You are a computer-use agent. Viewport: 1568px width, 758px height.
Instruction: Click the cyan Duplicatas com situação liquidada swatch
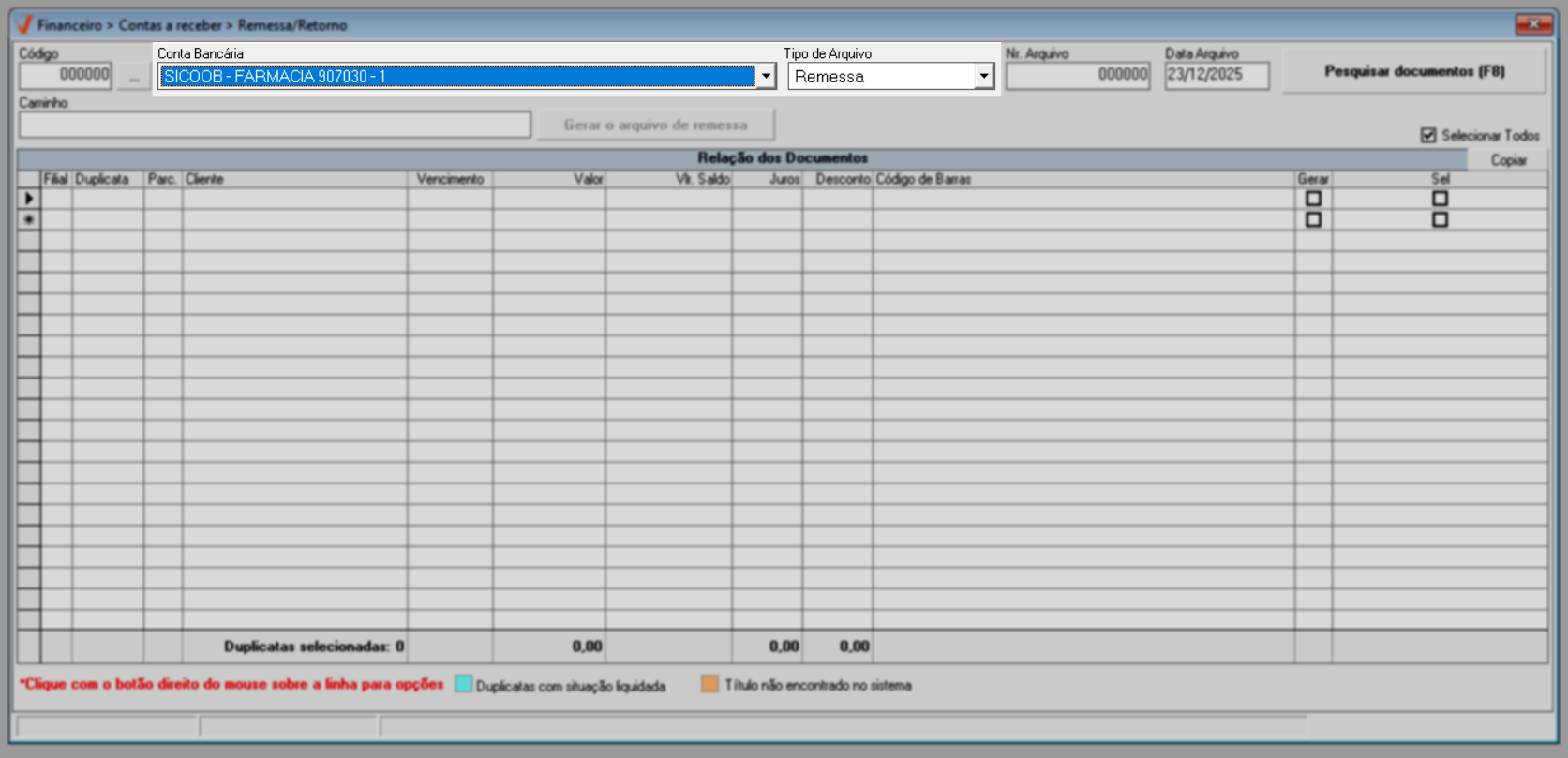pos(463,684)
